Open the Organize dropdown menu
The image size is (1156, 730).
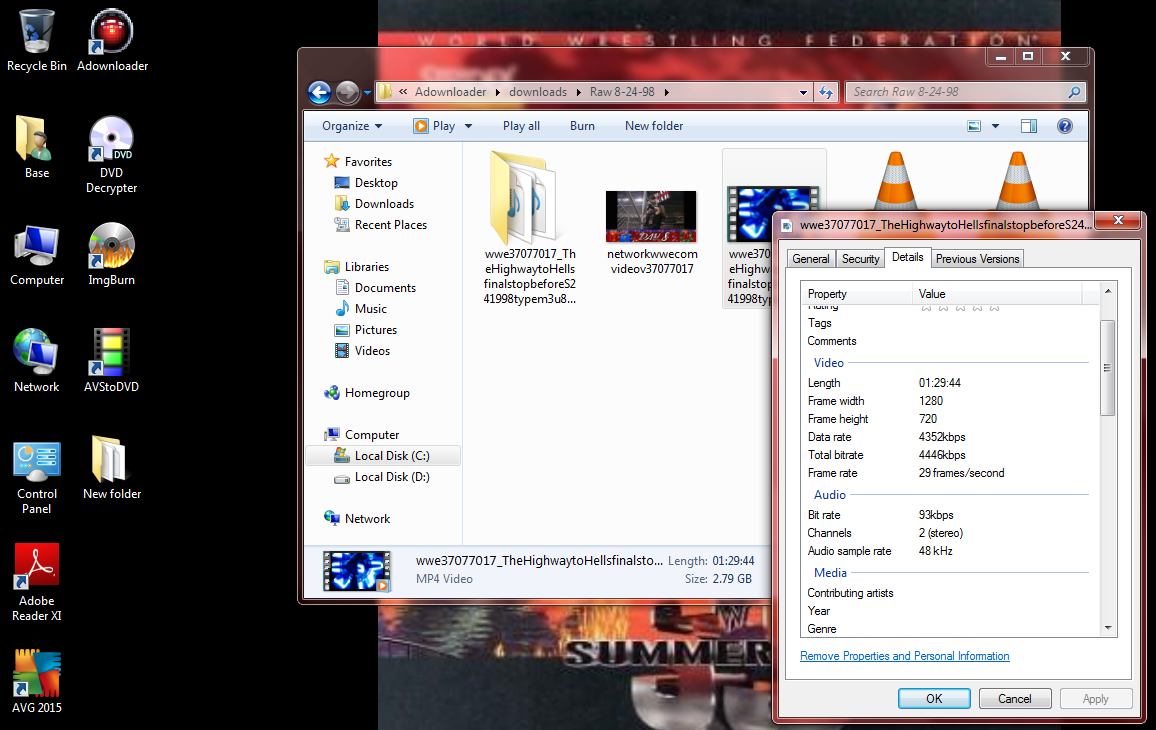tap(352, 126)
